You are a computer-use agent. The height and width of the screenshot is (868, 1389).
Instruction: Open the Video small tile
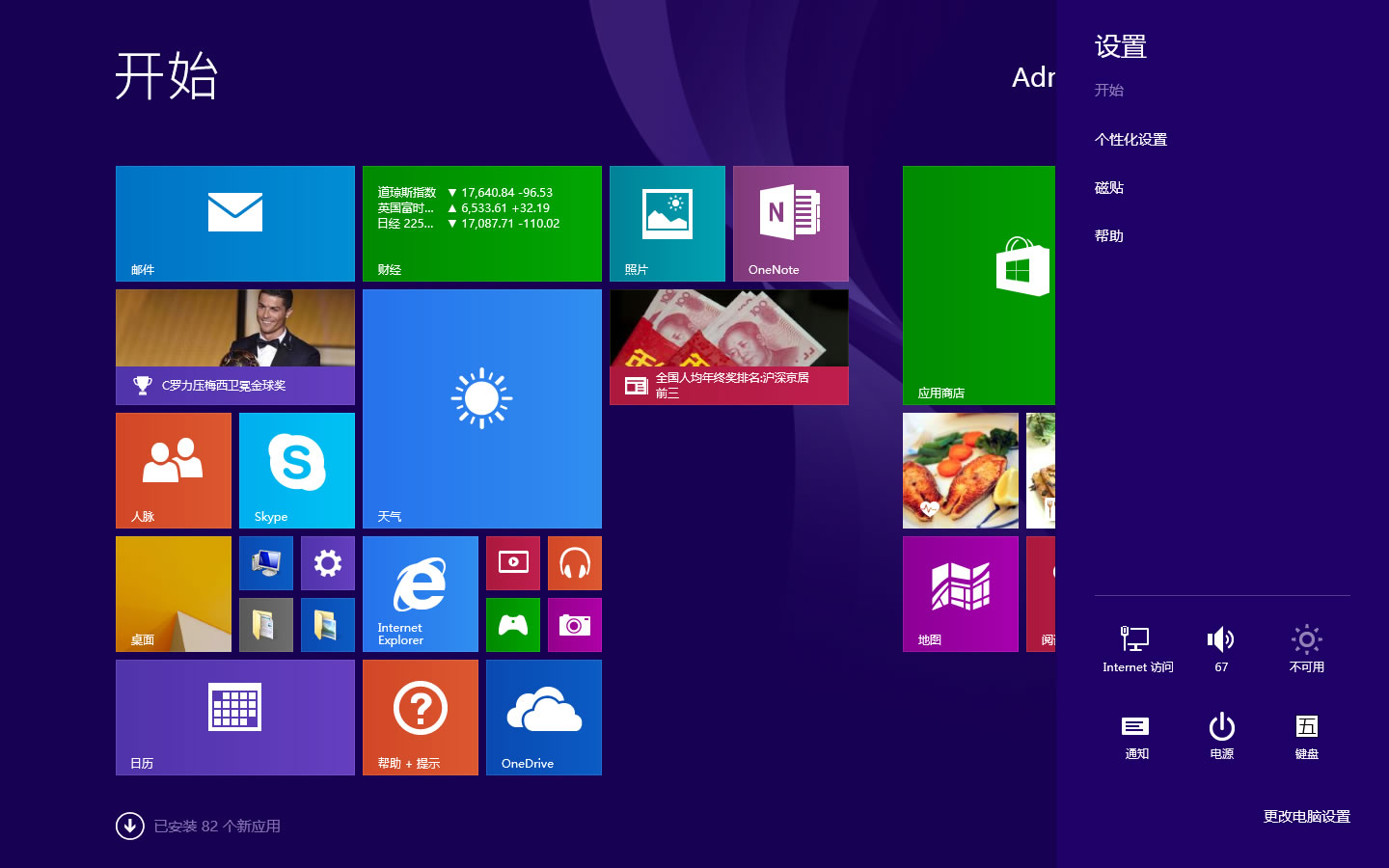pos(513,563)
